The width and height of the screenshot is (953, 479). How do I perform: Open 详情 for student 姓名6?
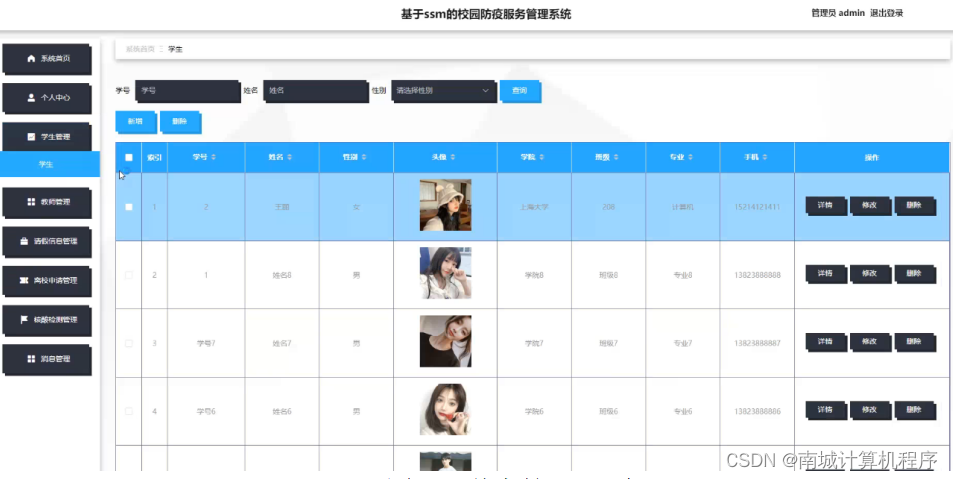(x=825, y=410)
